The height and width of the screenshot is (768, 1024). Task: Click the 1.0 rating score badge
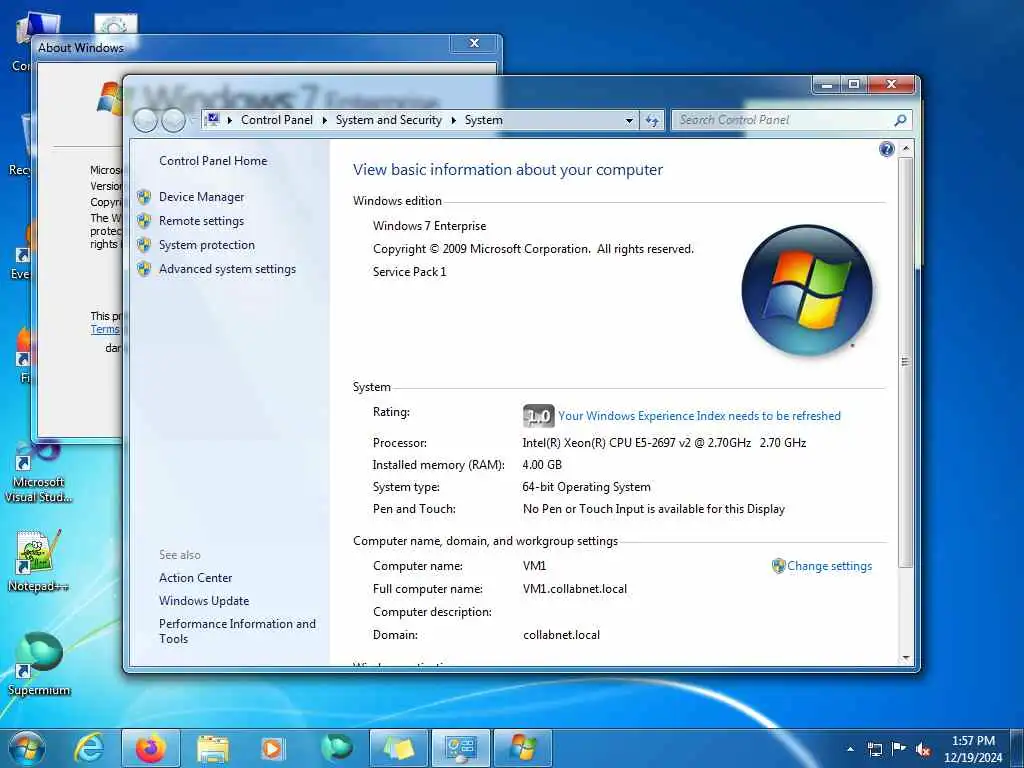[539, 416]
